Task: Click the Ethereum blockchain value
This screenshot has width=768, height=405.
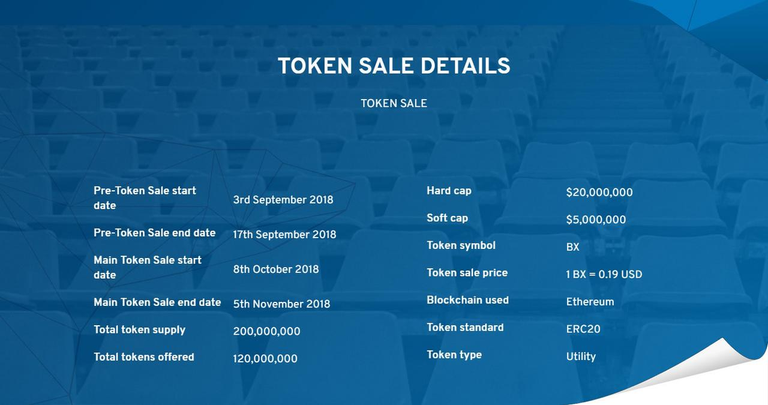Action: 590,302
